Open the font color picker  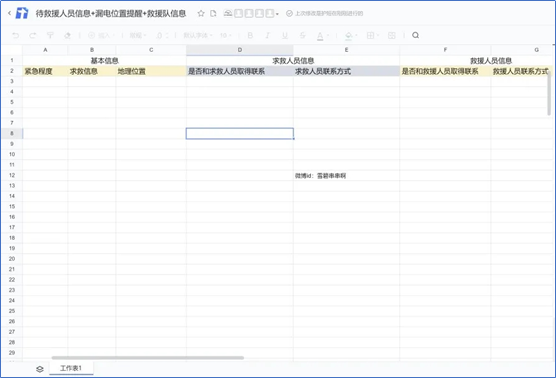point(320,35)
